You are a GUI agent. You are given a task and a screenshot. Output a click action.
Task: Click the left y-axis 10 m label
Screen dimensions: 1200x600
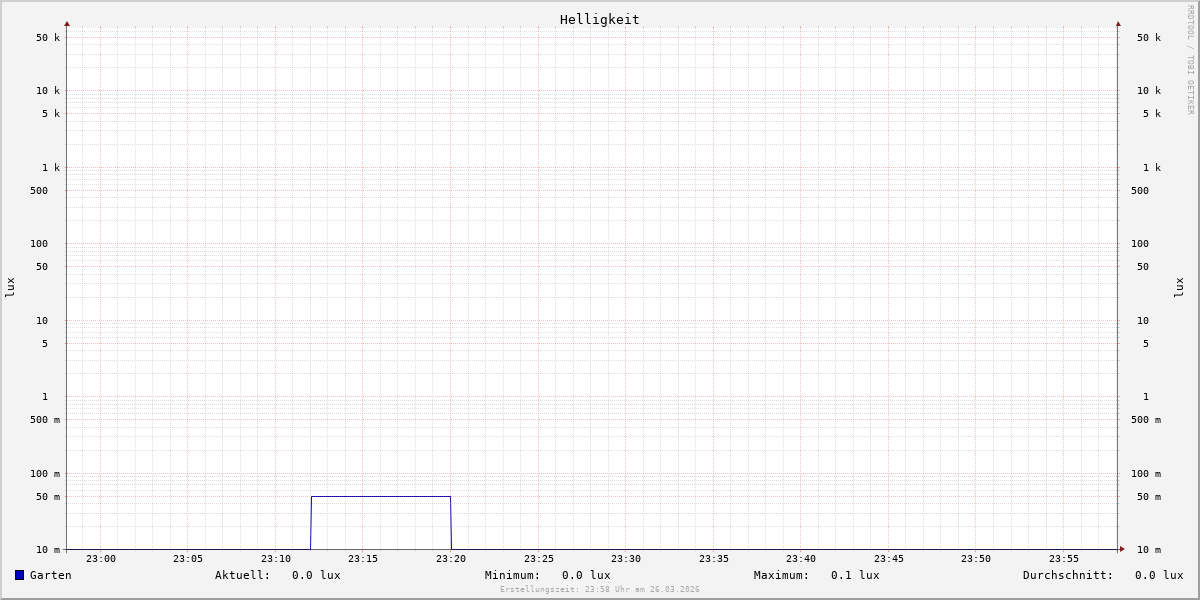click(48, 550)
